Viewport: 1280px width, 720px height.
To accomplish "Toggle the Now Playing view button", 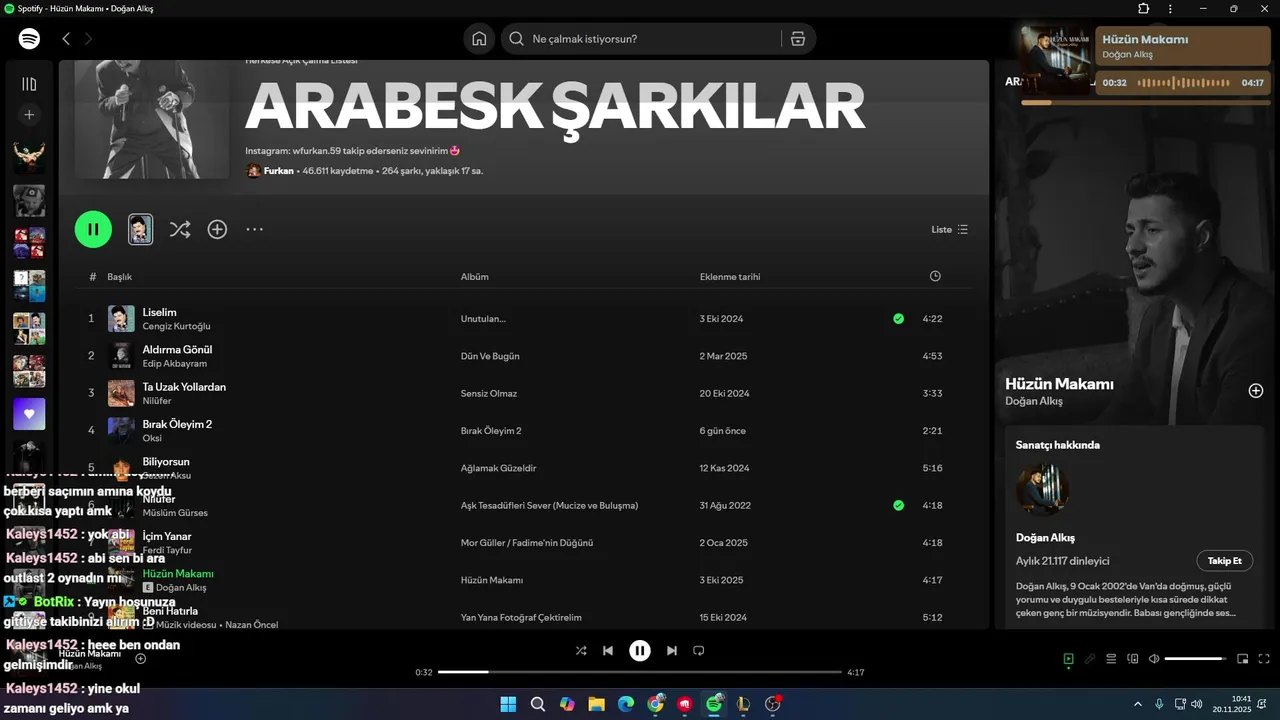I will coord(1068,659).
